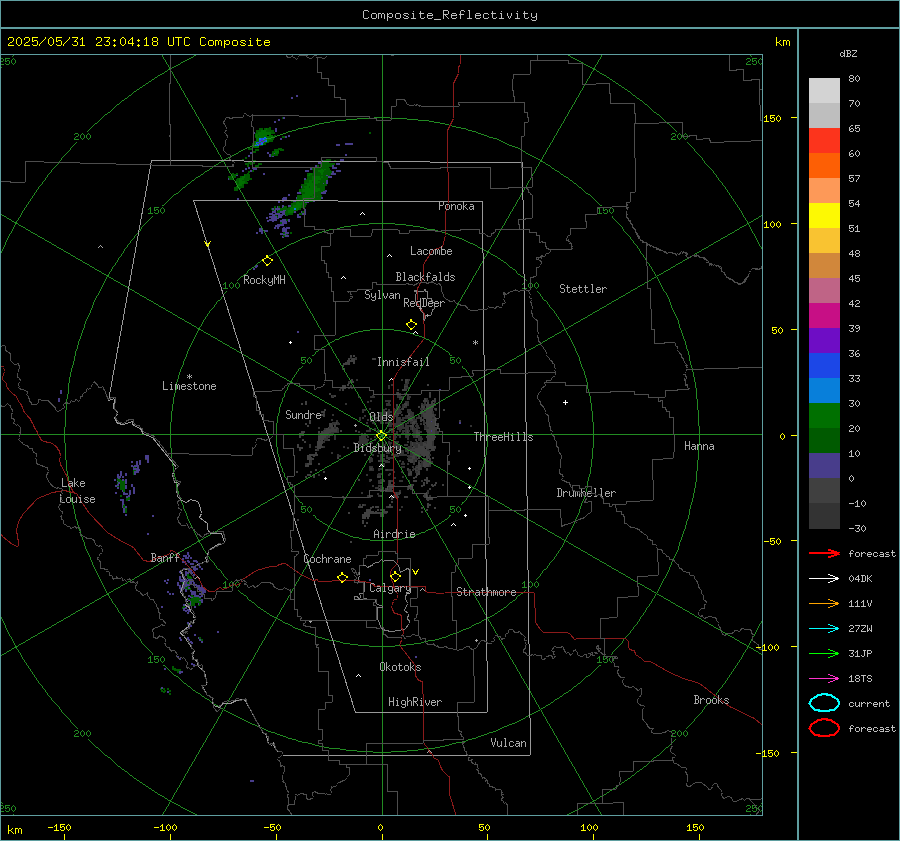Click the yellow diamond marker above Calgary label
The image size is (900, 841).
click(395, 576)
